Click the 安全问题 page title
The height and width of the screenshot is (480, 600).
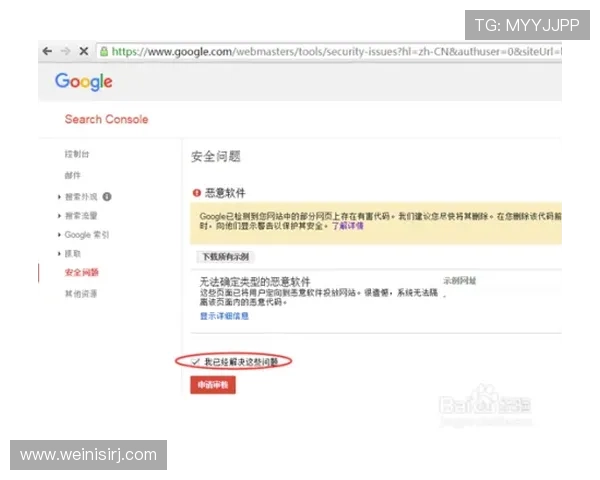(x=216, y=157)
